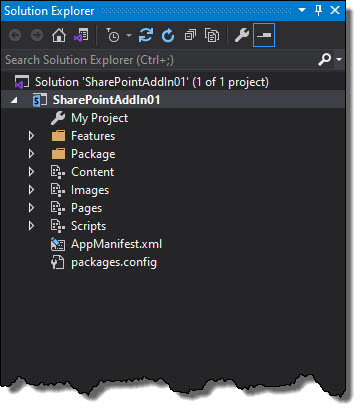362x418 pixels.
Task: Toggle Auto Hide pin icon
Action: pyautogui.click(x=318, y=11)
